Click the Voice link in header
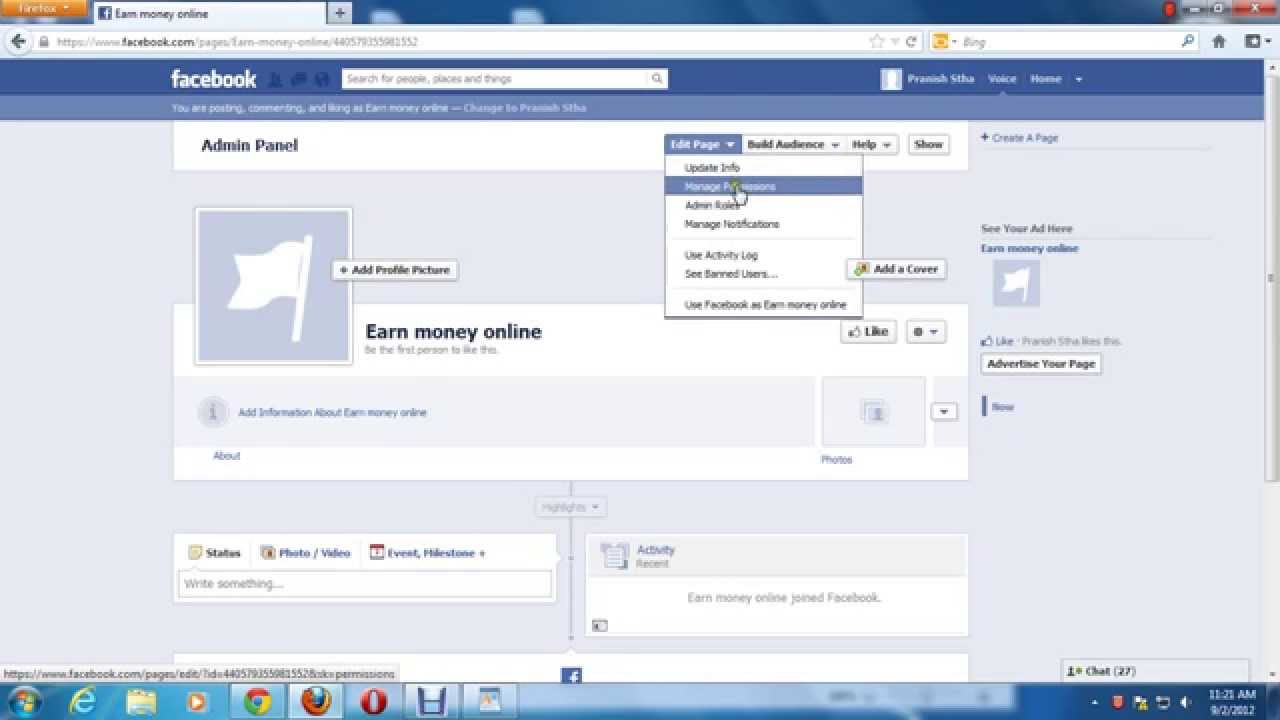The width and height of the screenshot is (1280, 720). click(x=1002, y=79)
